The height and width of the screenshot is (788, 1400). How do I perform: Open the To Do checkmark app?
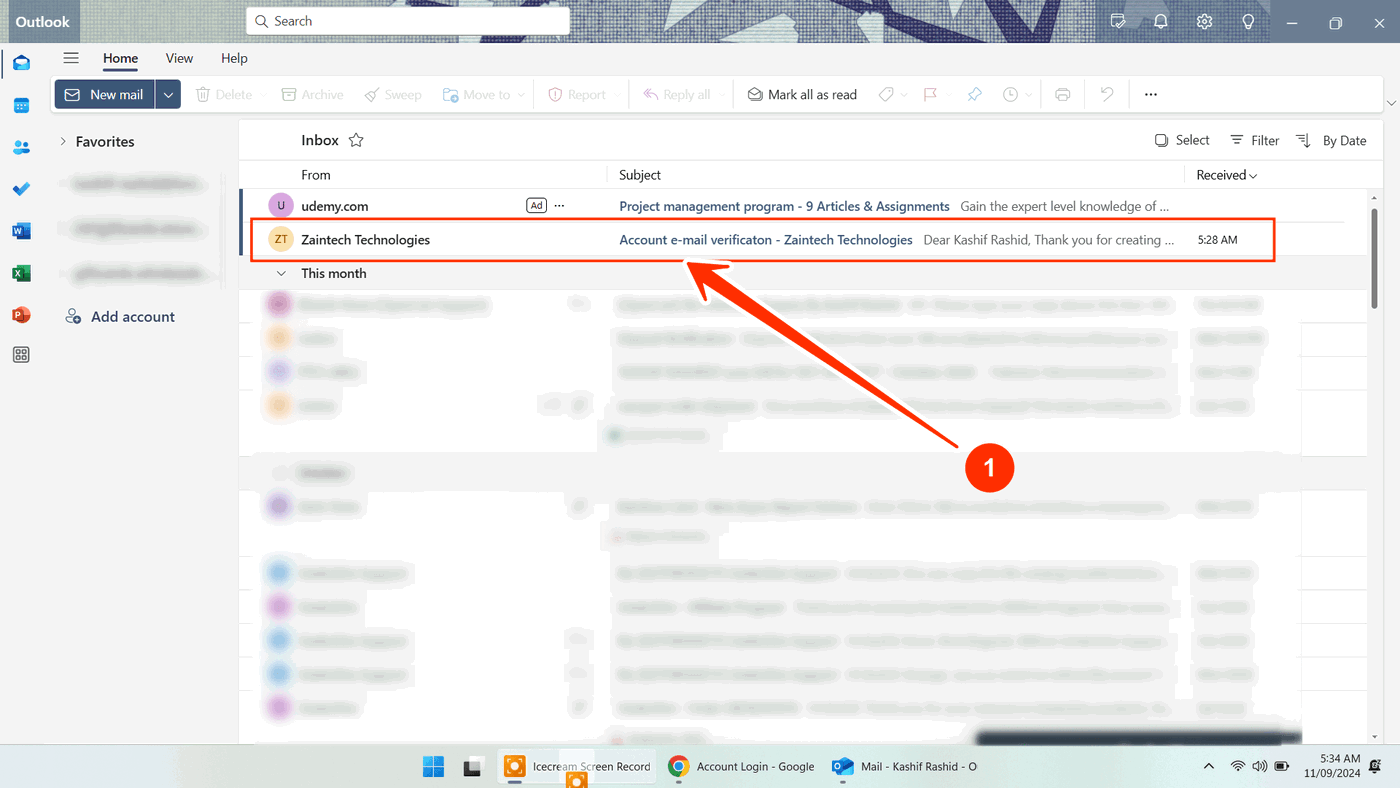[x=21, y=189]
